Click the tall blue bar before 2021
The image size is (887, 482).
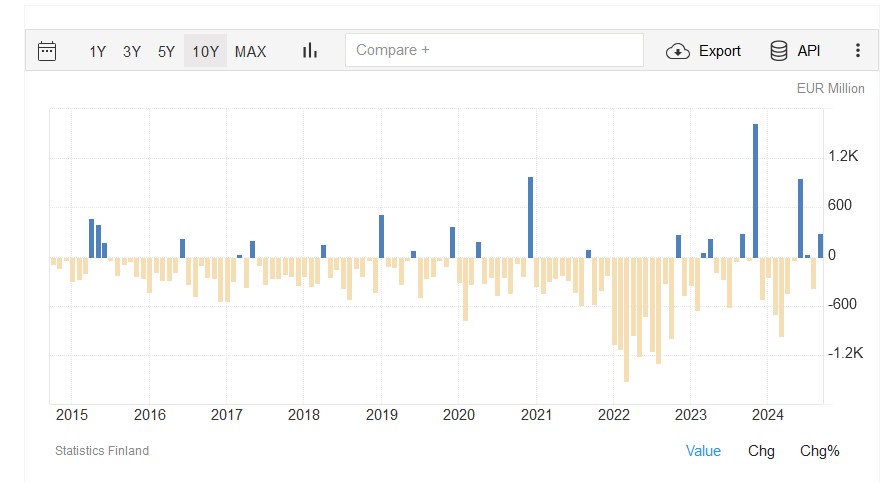point(530,217)
